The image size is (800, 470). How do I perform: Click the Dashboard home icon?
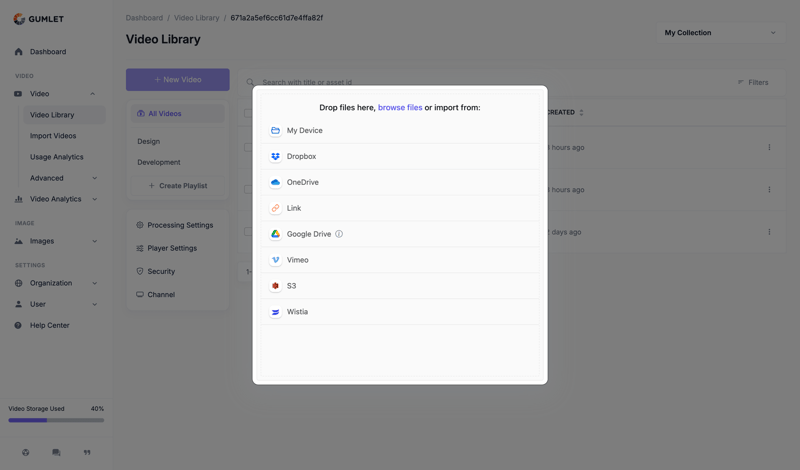coord(18,52)
